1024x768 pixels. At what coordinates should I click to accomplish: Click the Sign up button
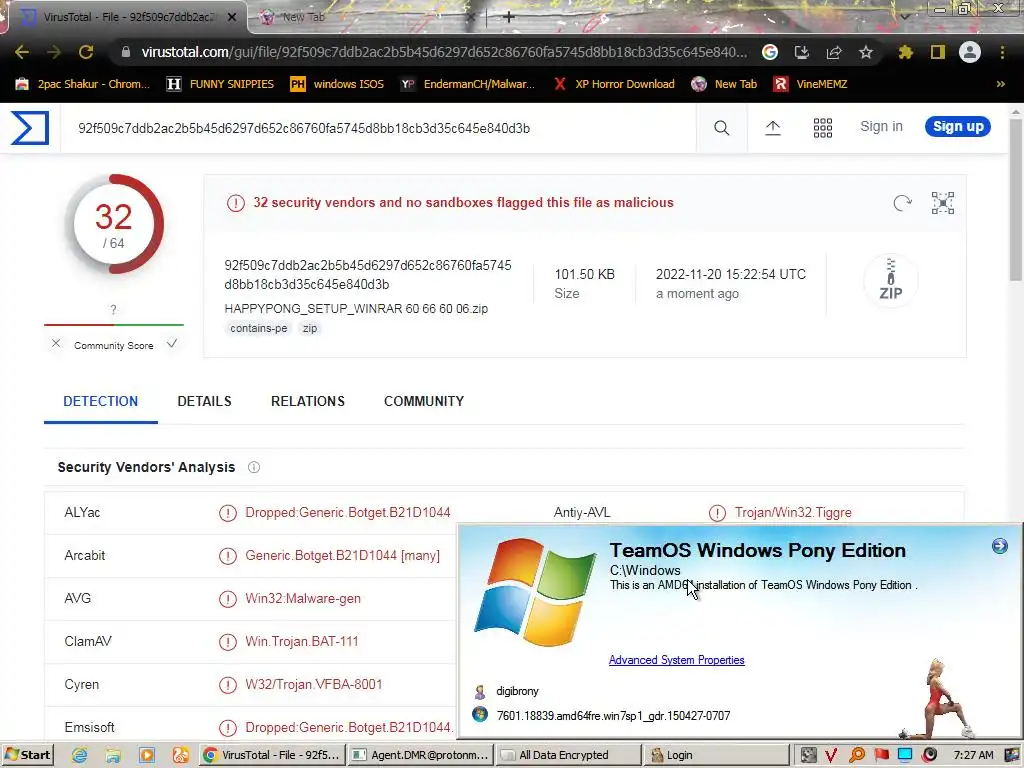point(958,126)
